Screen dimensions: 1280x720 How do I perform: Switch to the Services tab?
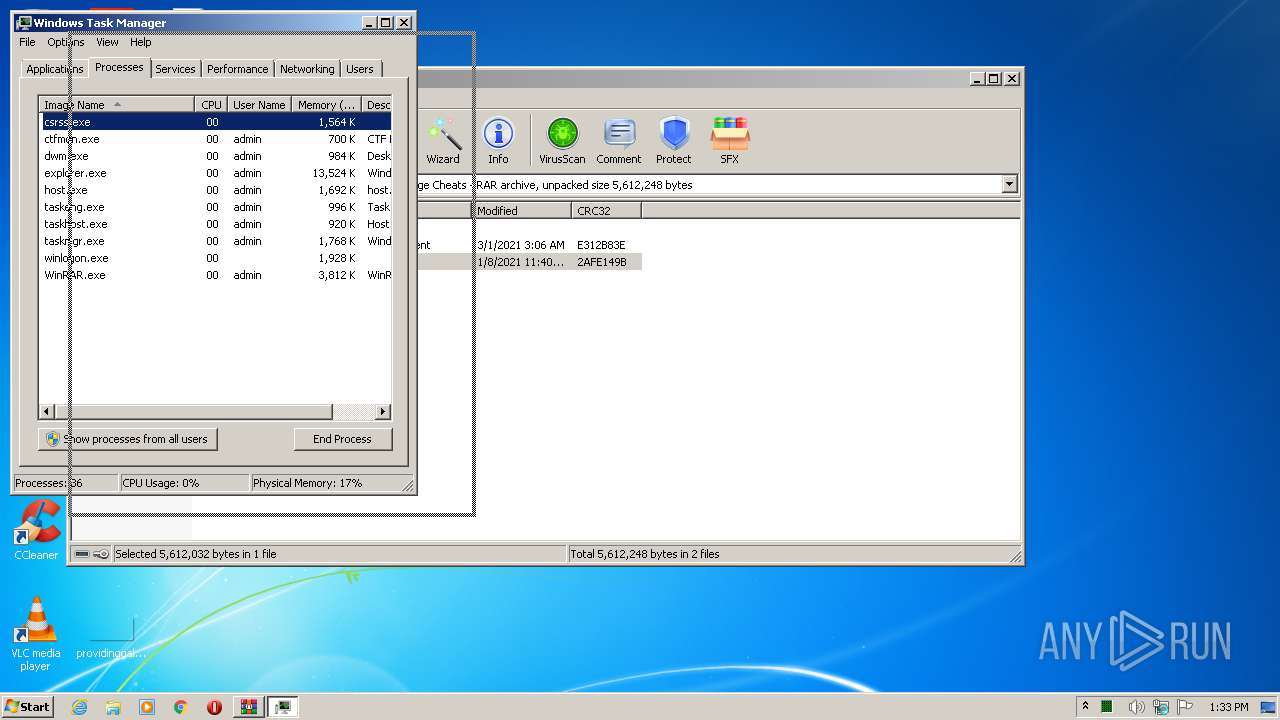175,69
